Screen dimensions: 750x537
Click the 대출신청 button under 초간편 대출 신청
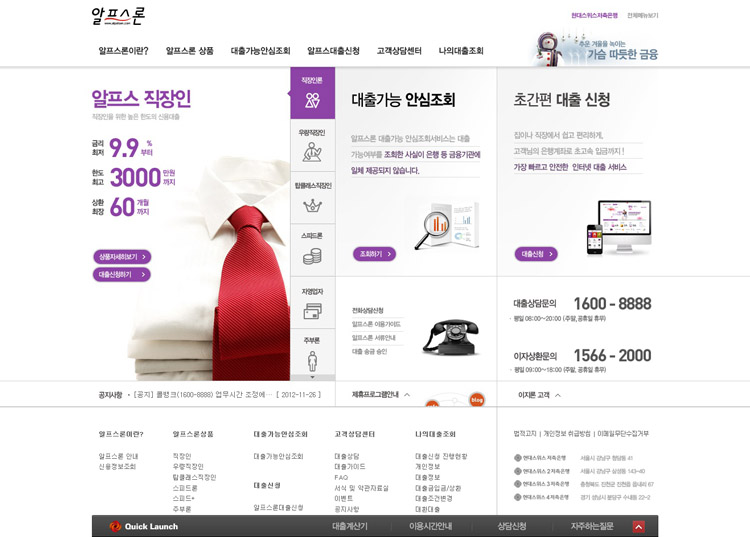(x=536, y=254)
